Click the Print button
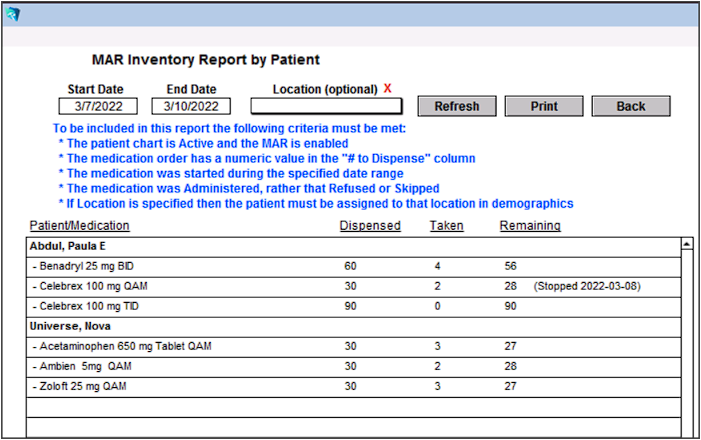Screen dimensions: 701x440 [x=544, y=106]
